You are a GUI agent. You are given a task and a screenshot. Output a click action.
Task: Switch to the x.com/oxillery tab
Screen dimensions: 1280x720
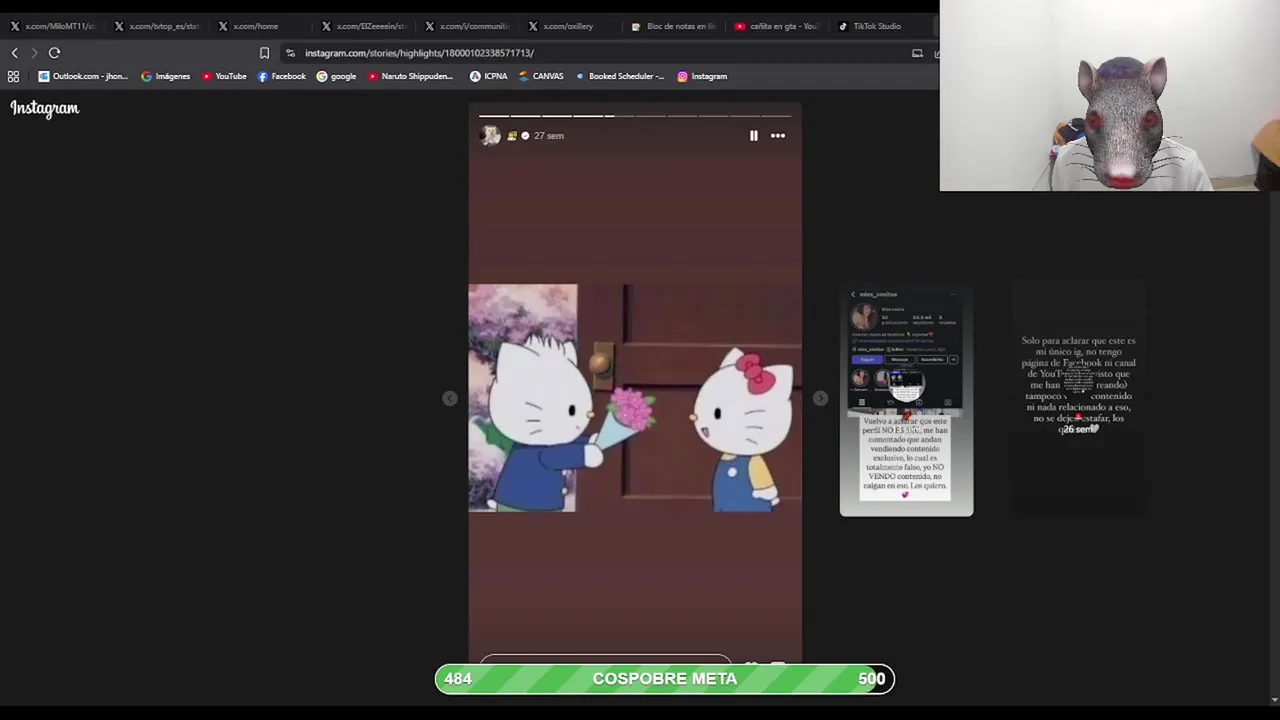[x=571, y=26]
